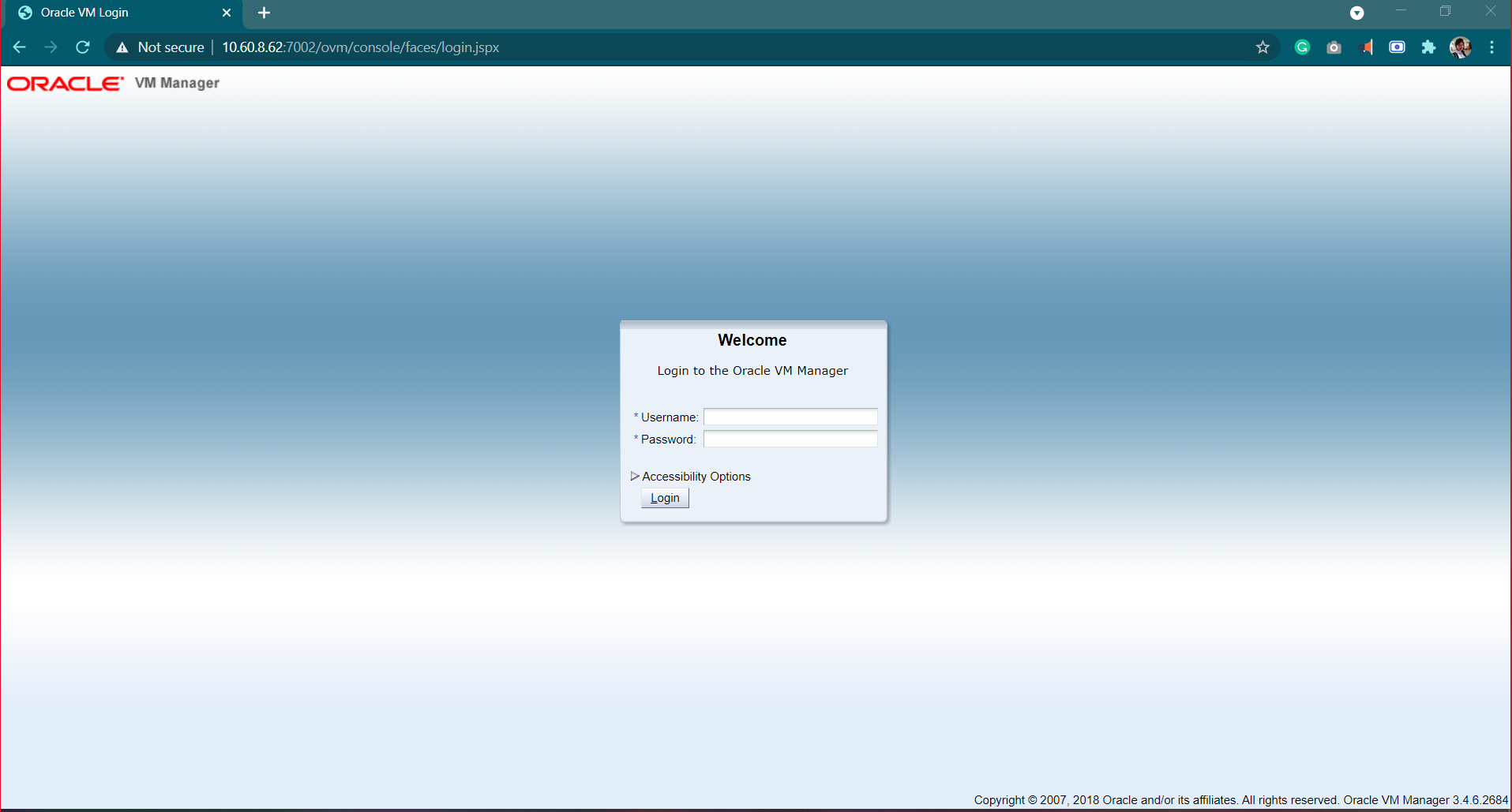Click the address bar URL
1512x812 pixels.
tap(360, 47)
